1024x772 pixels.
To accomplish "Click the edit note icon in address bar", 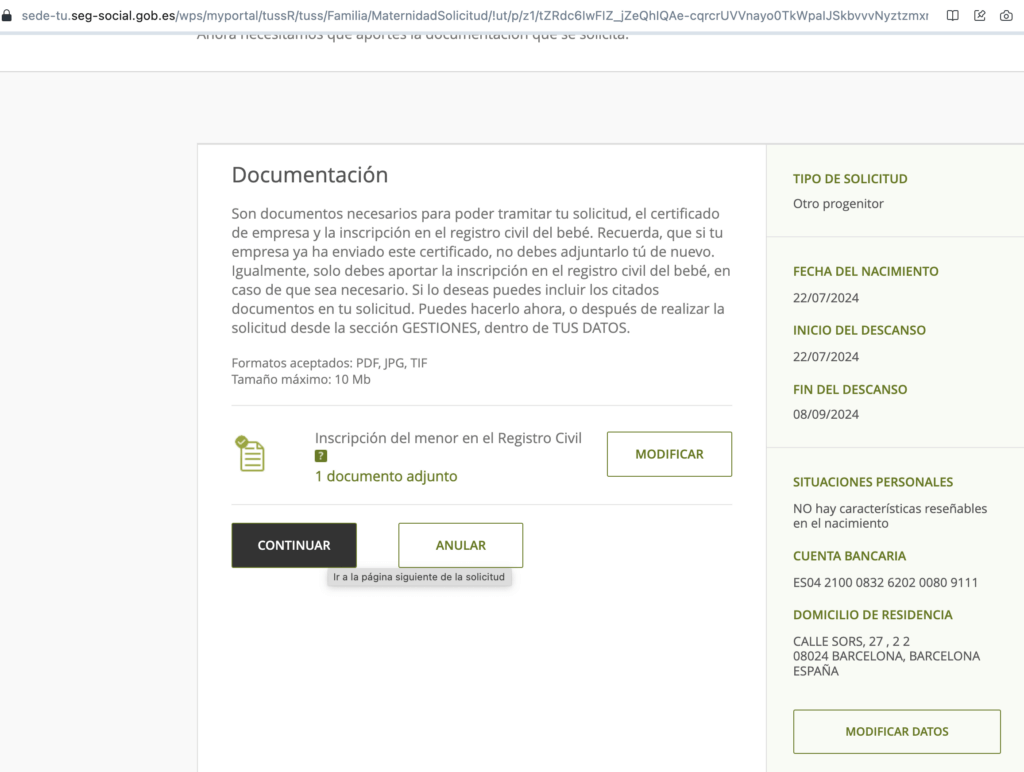I will (x=980, y=16).
